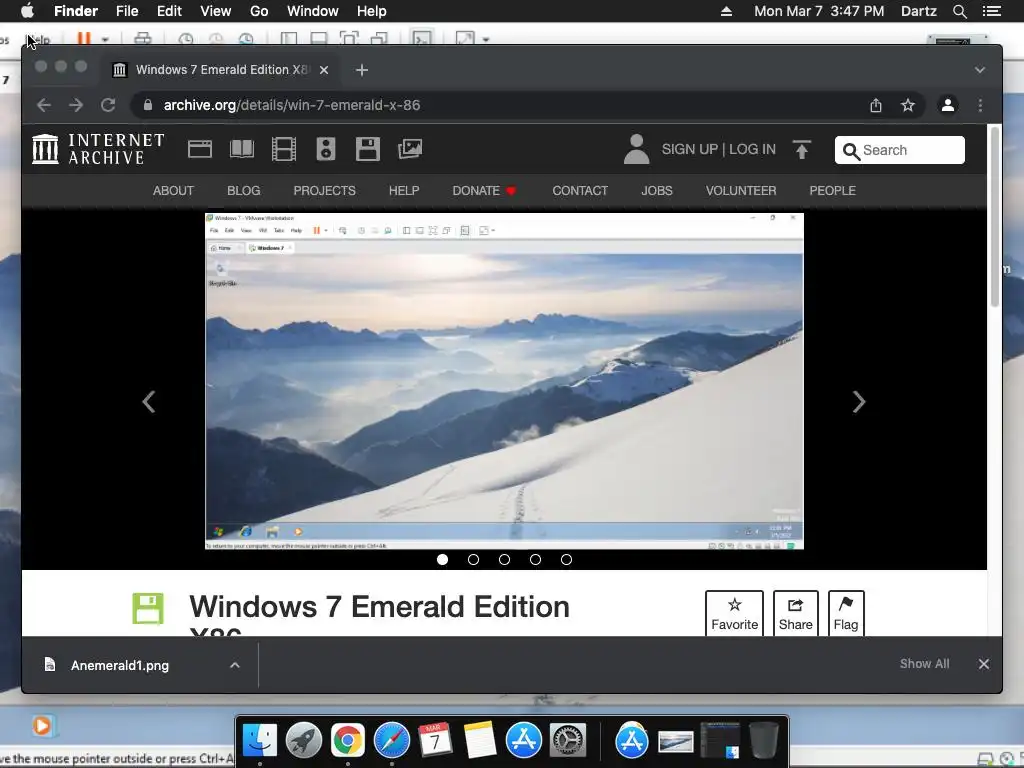The image size is (1024, 768).
Task: Open the HELP nav link
Action: pyautogui.click(x=404, y=191)
